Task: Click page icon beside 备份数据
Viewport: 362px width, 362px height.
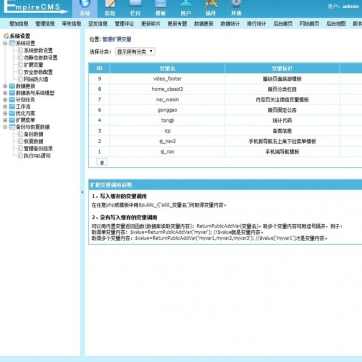Action: [x=20, y=134]
